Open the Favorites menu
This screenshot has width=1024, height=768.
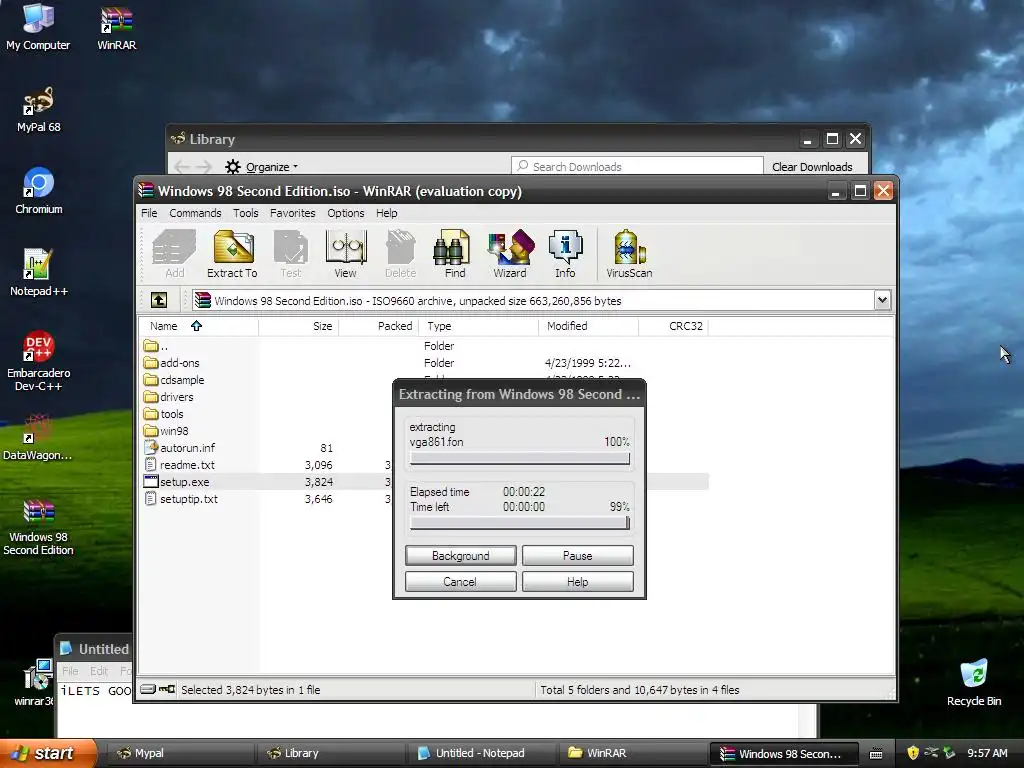[293, 213]
